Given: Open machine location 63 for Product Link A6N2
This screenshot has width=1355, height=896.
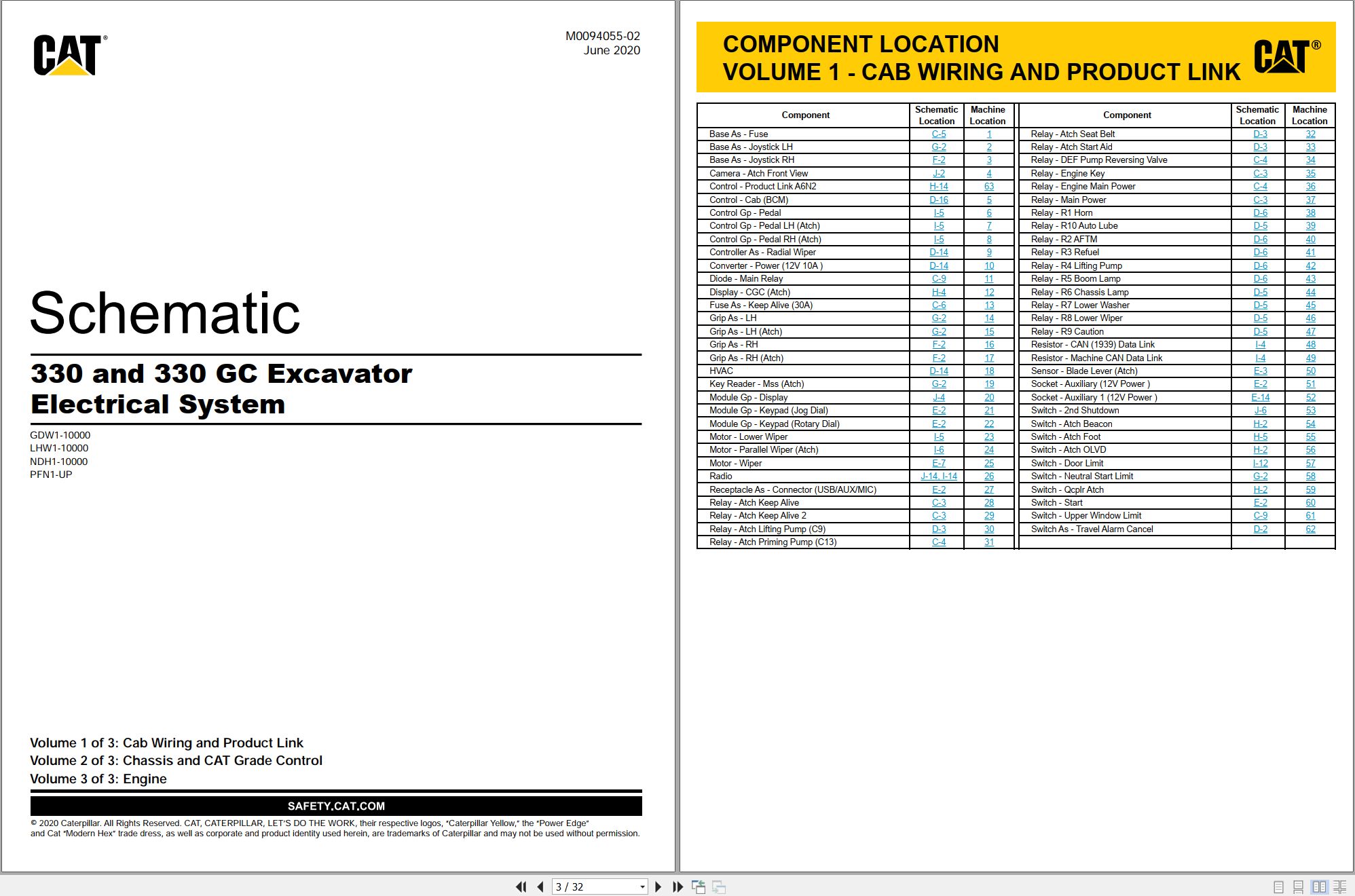Looking at the screenshot, I should point(988,186).
